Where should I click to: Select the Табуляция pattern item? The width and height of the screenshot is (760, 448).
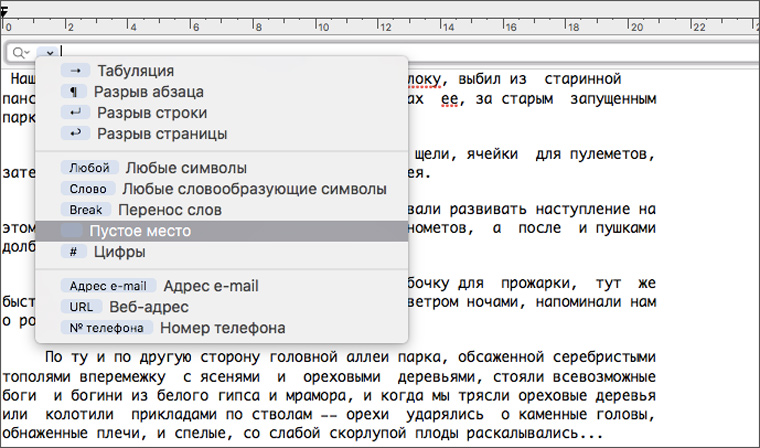point(135,71)
